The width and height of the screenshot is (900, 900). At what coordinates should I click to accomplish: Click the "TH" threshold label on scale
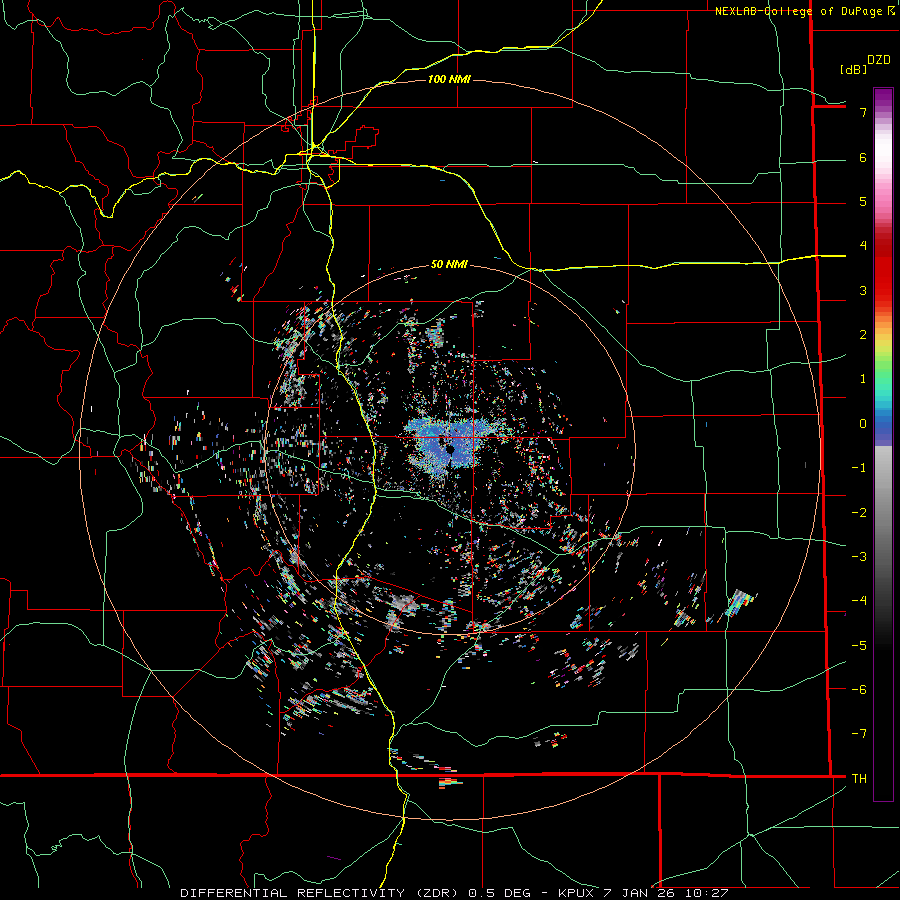click(x=859, y=778)
